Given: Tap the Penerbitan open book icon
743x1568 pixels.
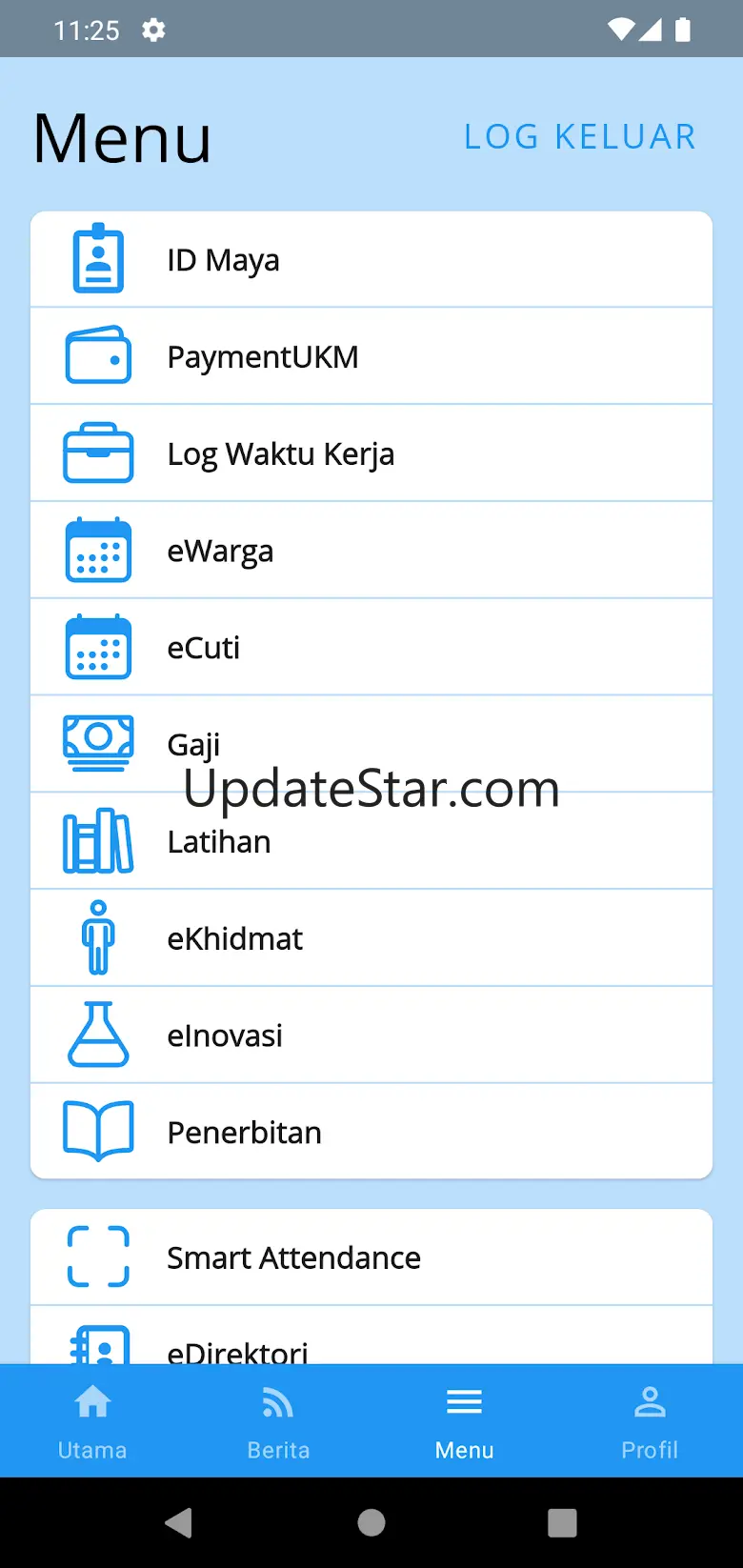Looking at the screenshot, I should tap(98, 1131).
